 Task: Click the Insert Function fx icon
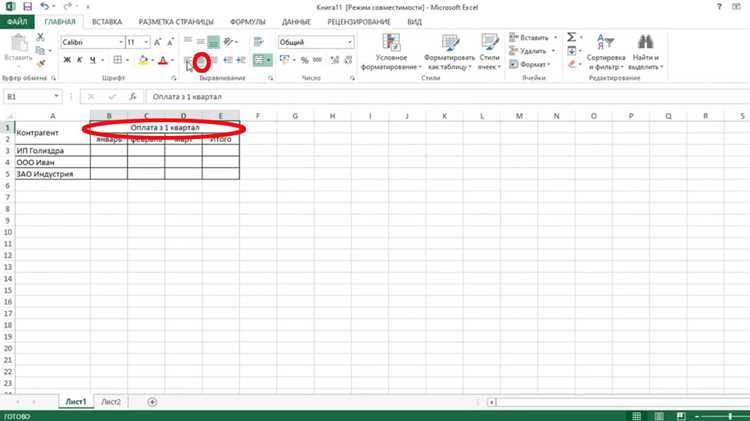click(x=132, y=97)
